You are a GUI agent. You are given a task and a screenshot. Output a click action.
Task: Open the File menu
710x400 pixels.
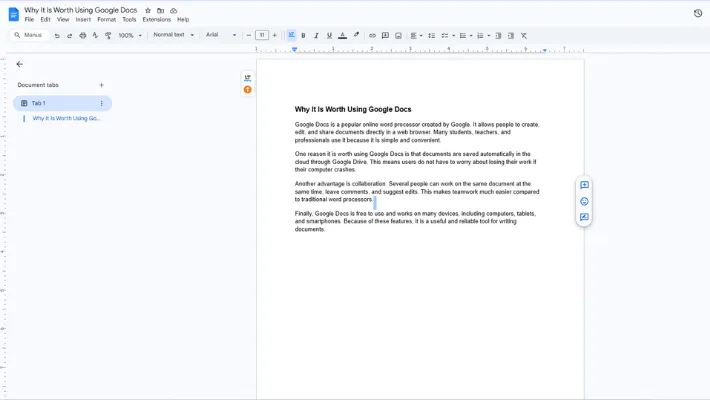29,19
